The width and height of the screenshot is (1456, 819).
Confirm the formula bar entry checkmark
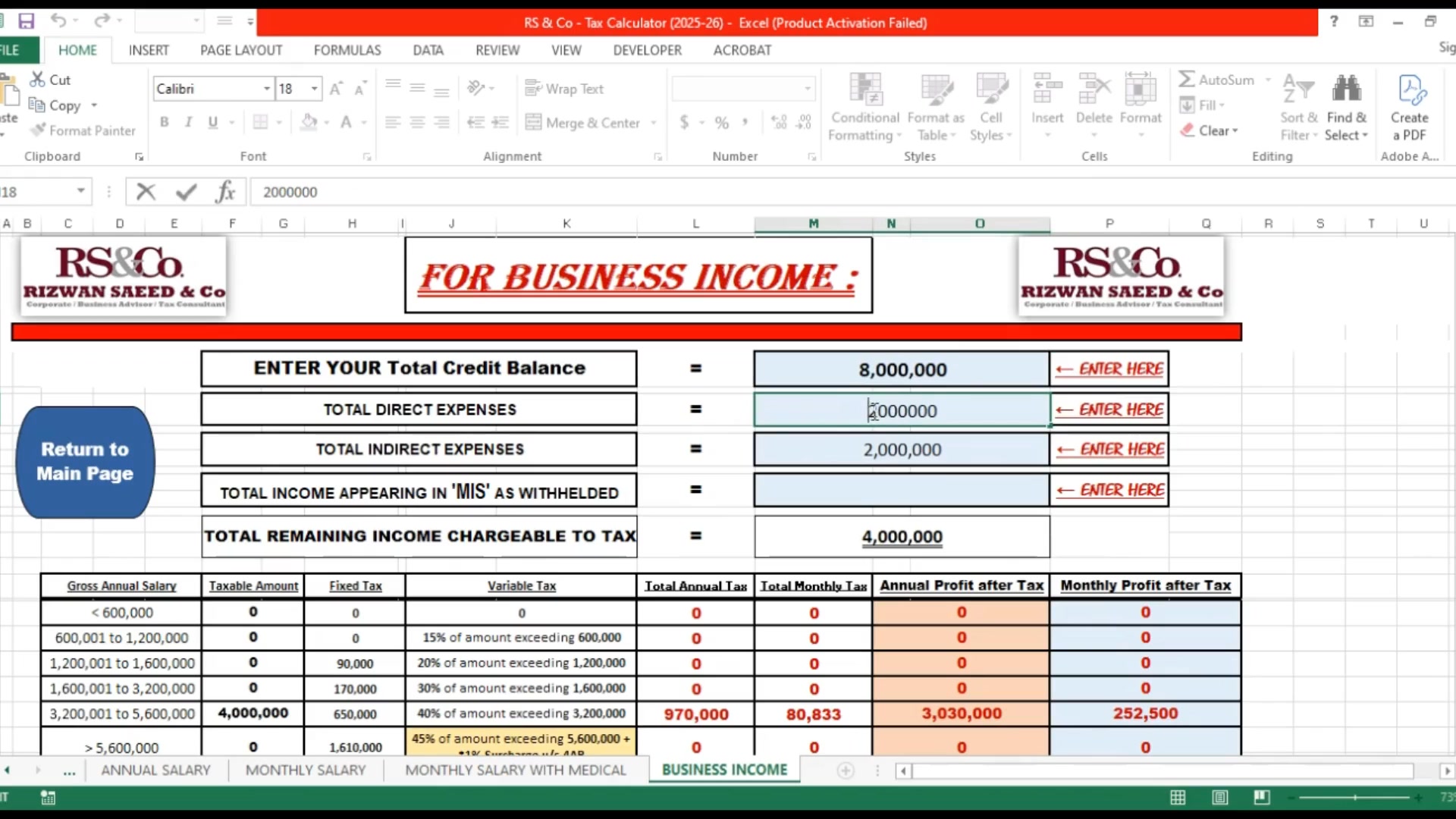pyautogui.click(x=186, y=192)
